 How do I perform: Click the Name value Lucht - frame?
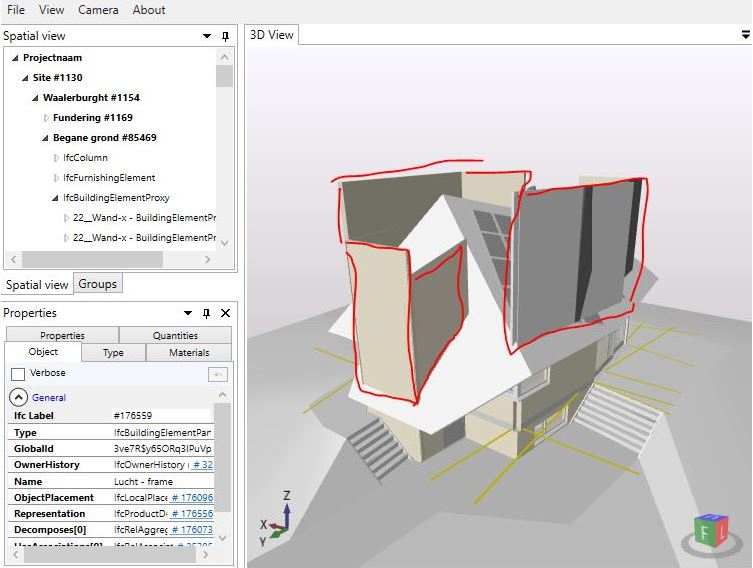click(143, 481)
